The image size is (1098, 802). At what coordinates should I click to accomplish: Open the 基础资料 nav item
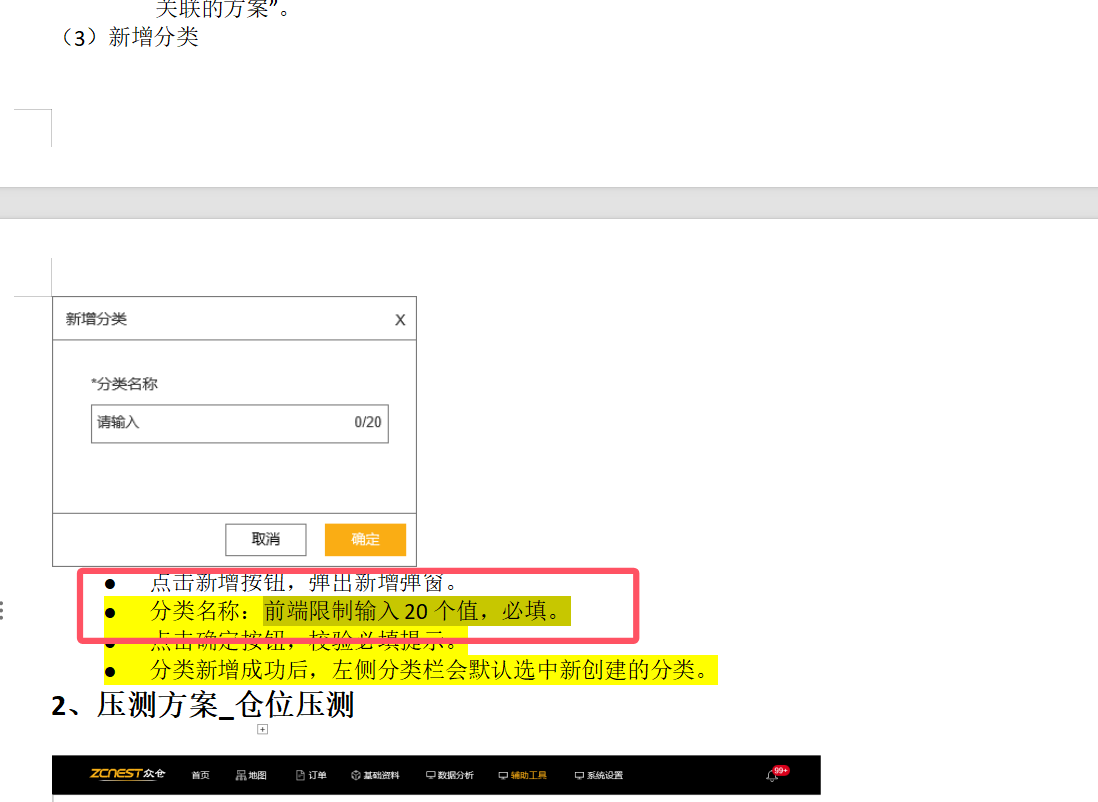pyautogui.click(x=375, y=775)
